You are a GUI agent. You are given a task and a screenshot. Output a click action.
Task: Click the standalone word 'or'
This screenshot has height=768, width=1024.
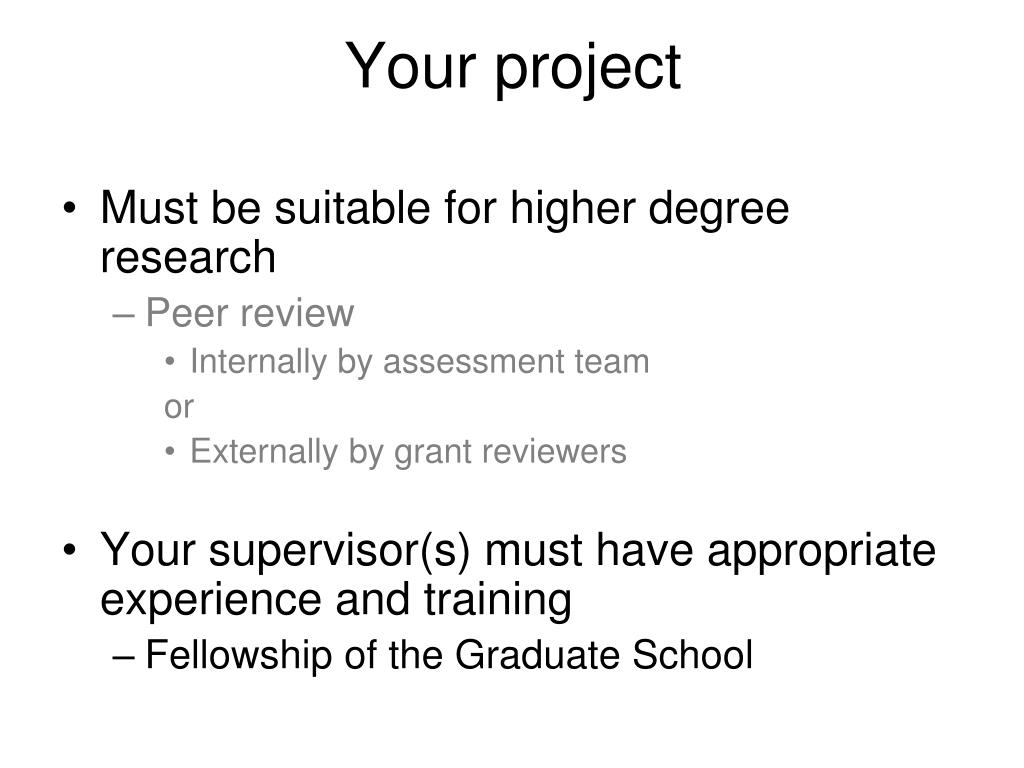(178, 408)
